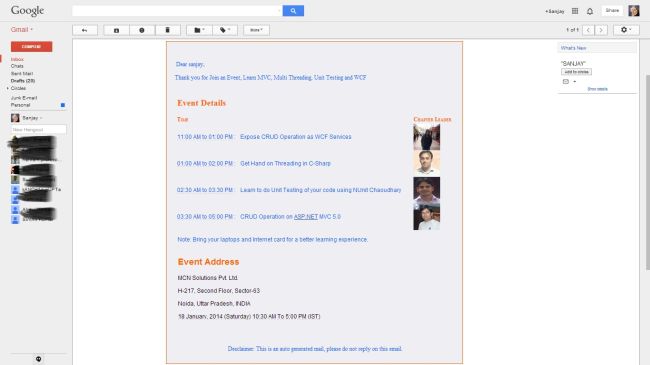This screenshot has height=365, width=650.
Task: Expand the Circles section
Action: (8, 88)
